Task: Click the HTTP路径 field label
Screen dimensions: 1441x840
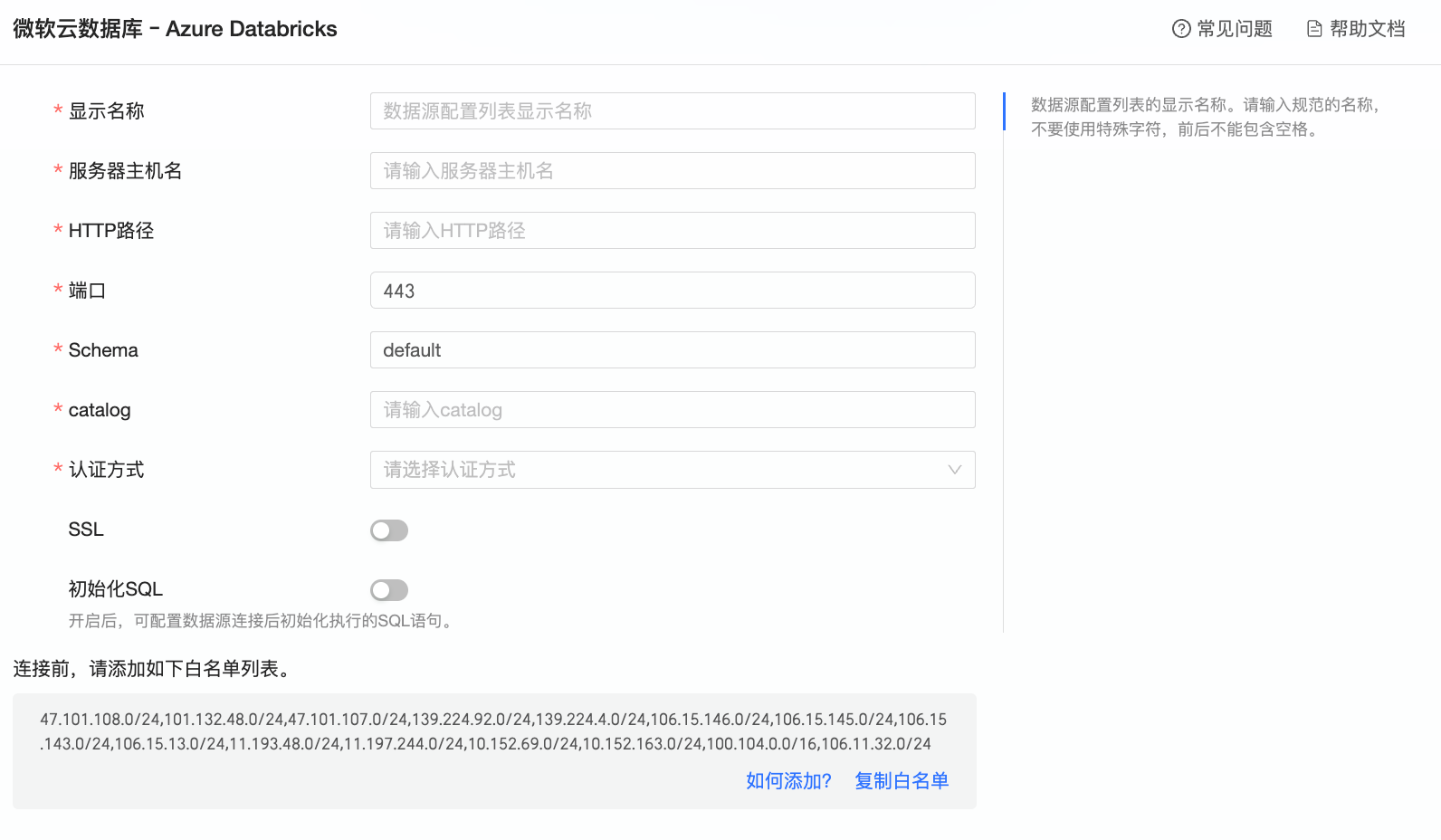Action: (111, 231)
